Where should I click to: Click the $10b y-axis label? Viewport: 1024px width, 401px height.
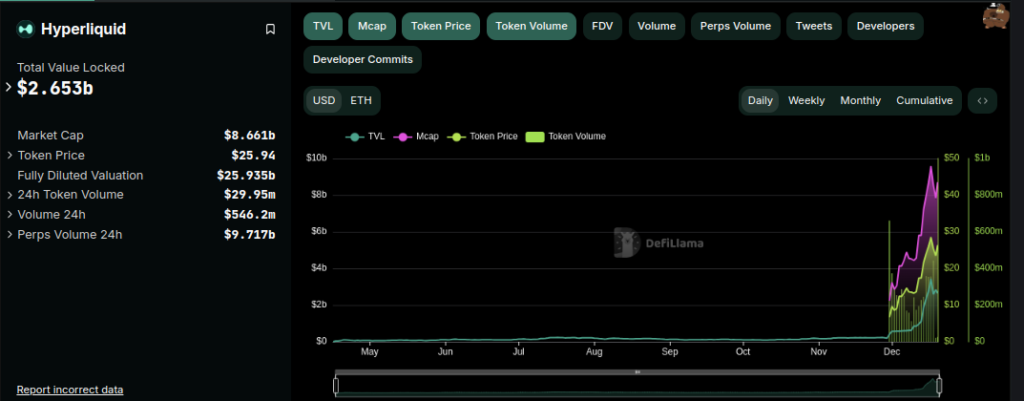[316, 158]
